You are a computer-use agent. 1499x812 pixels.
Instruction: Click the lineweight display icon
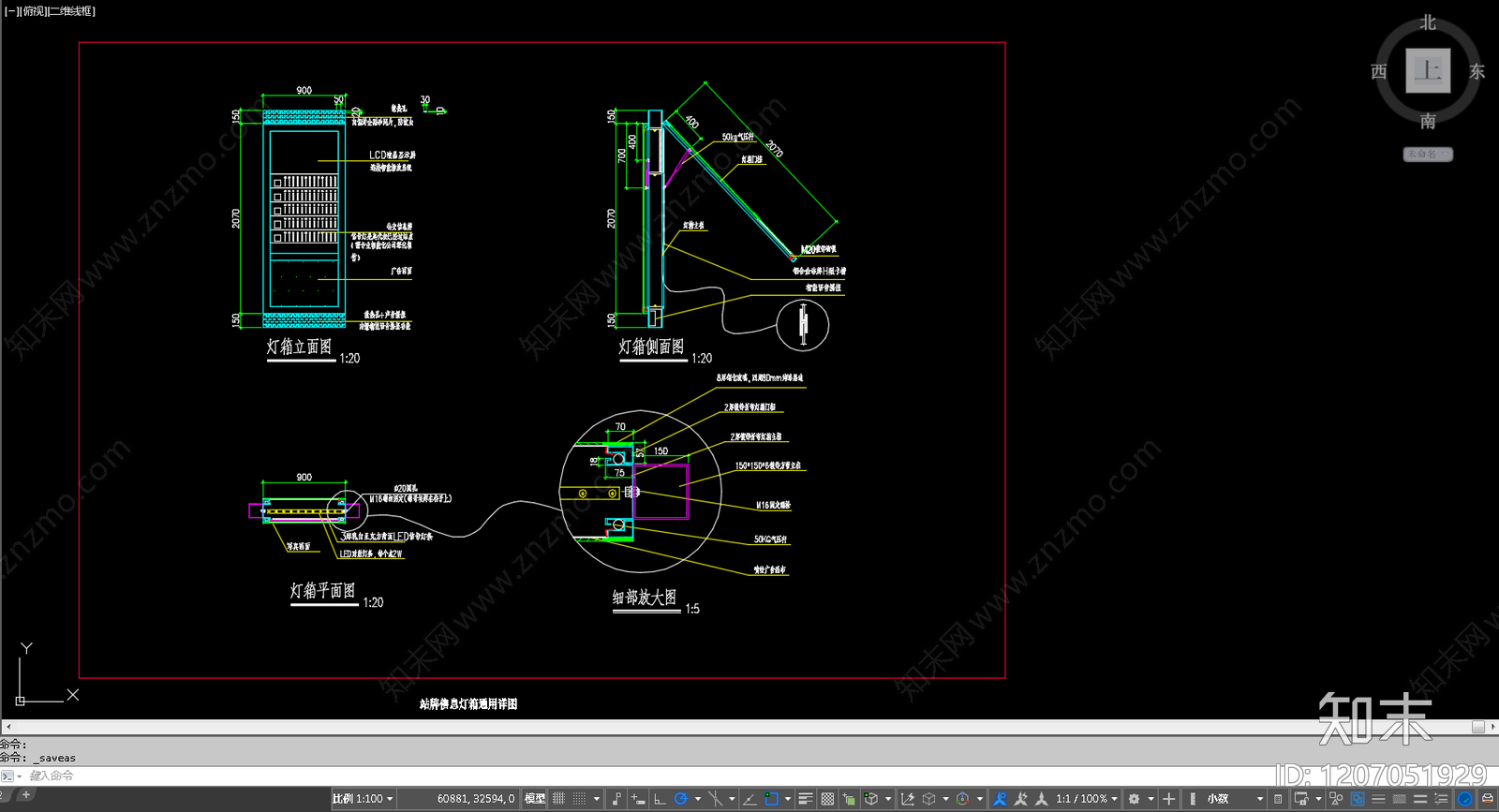[x=806, y=799]
